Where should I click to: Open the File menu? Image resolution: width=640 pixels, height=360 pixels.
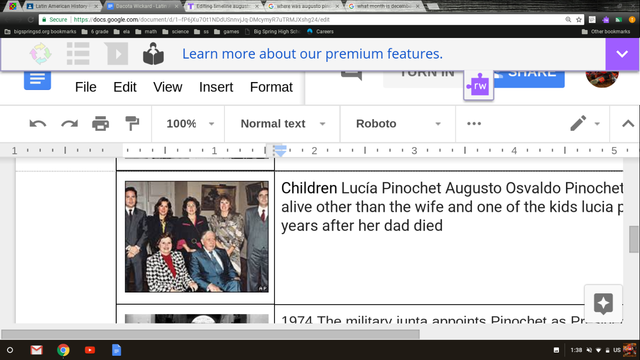(86, 87)
